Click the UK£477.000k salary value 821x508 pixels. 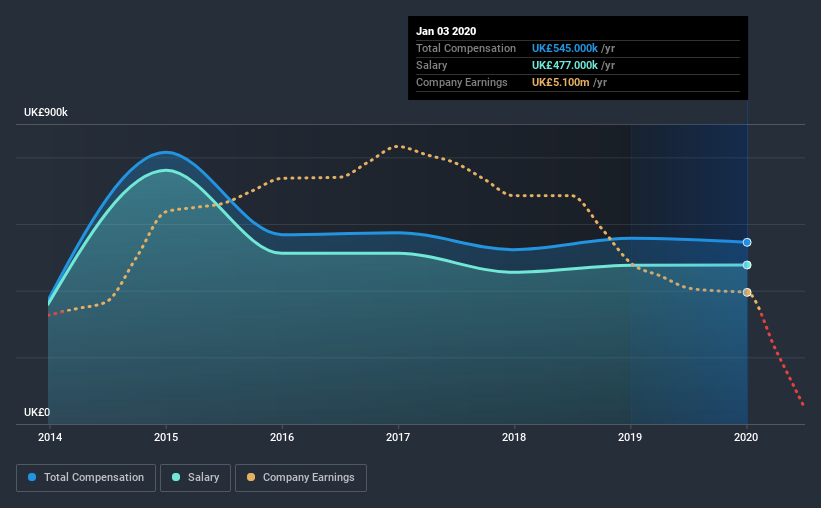point(564,65)
